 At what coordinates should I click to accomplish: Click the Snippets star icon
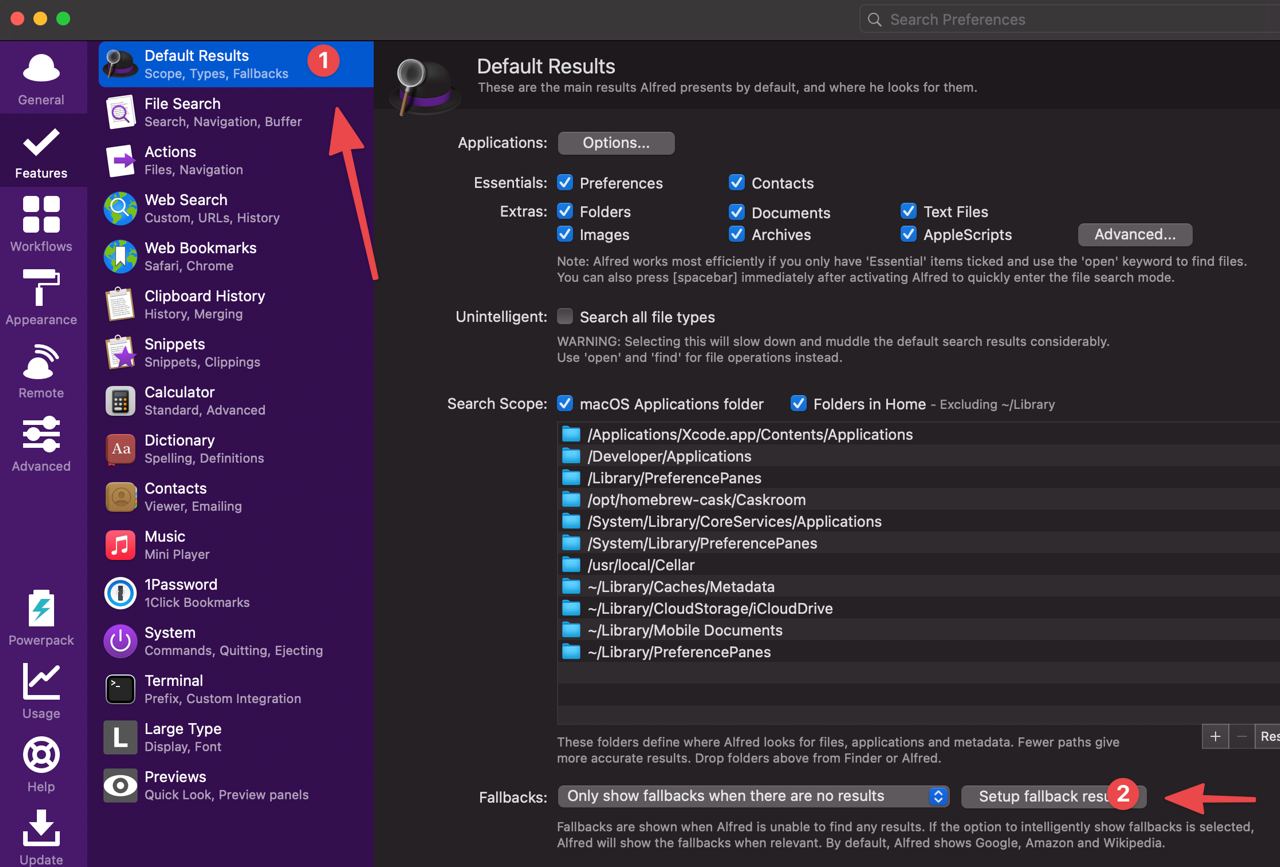[x=121, y=352]
